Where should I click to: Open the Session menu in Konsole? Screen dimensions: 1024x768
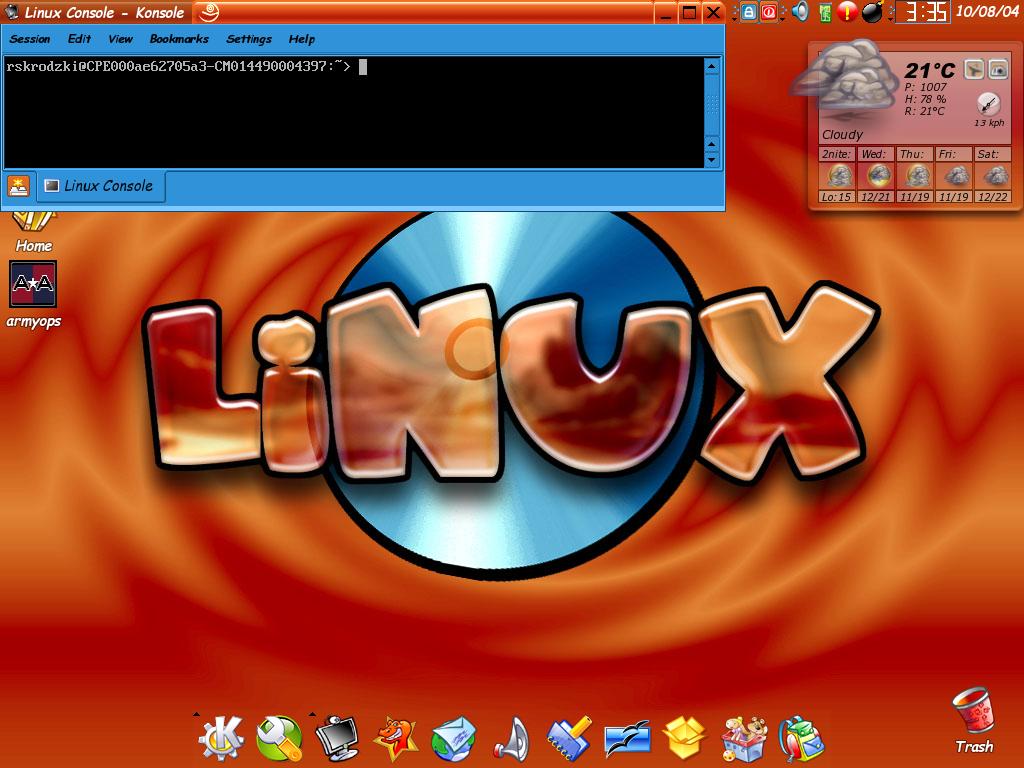point(29,39)
